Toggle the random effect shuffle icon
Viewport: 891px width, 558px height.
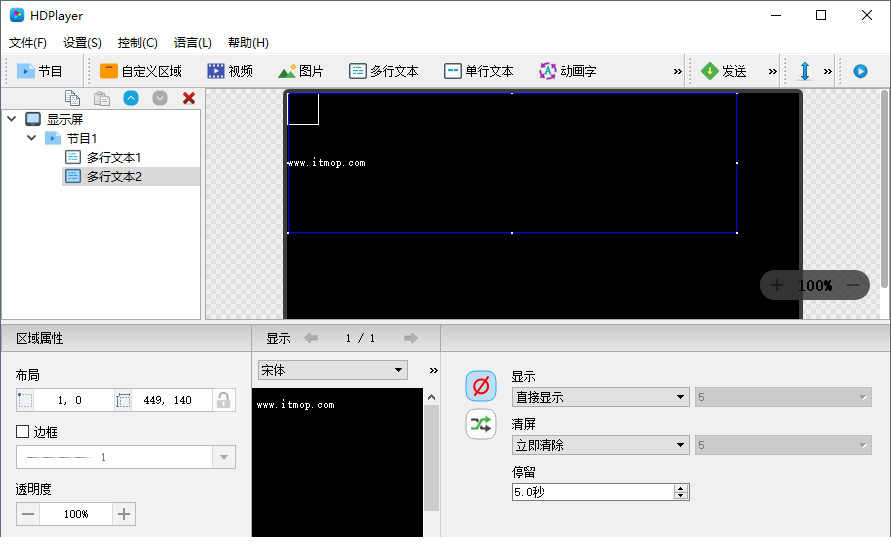481,424
